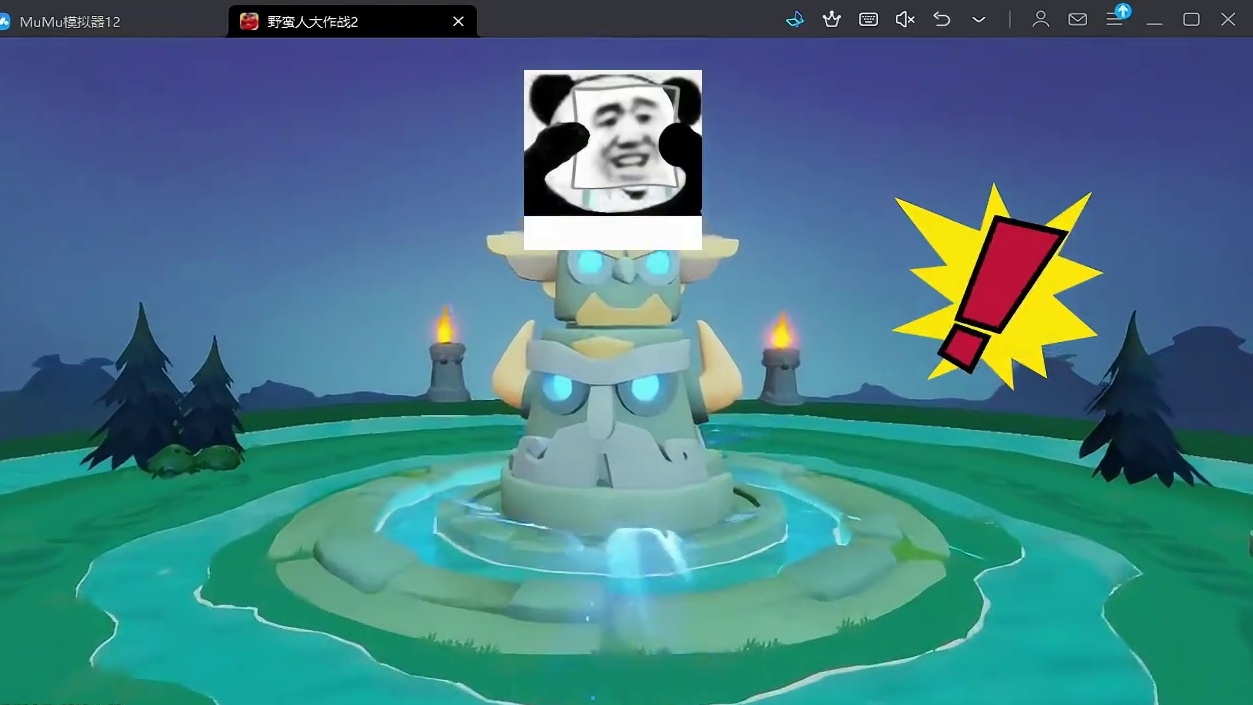Open the crown VIP icon
The width and height of the screenshot is (1253, 705).
click(x=831, y=19)
